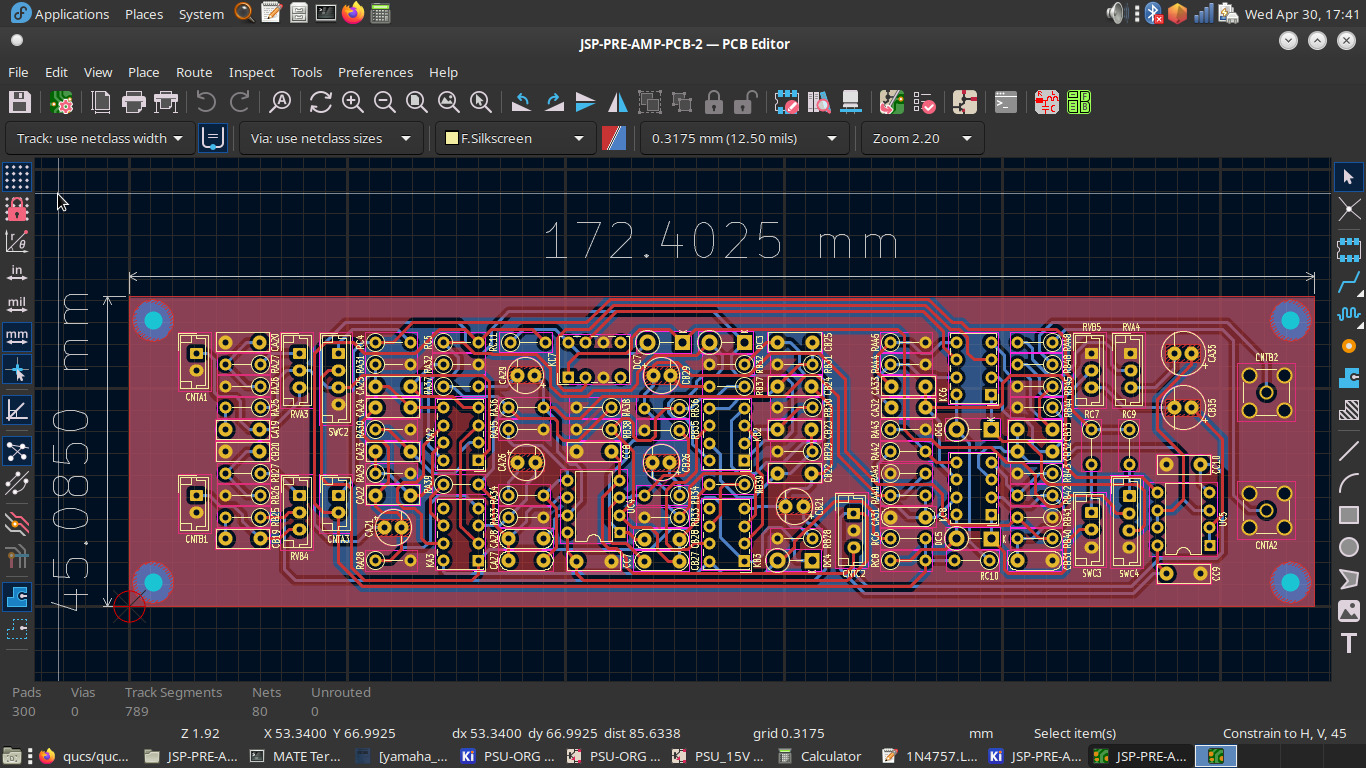
Task: Zoom out with the magnifier minus icon
Action: [x=385, y=102]
